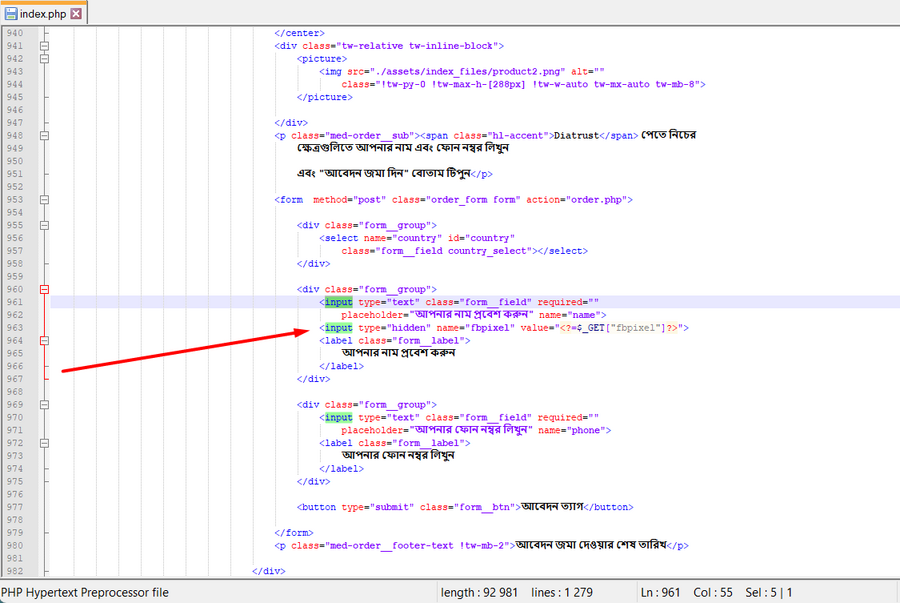This screenshot has width=900, height=603.
Task: Fold the label block at line 964
Action: click(x=44, y=341)
